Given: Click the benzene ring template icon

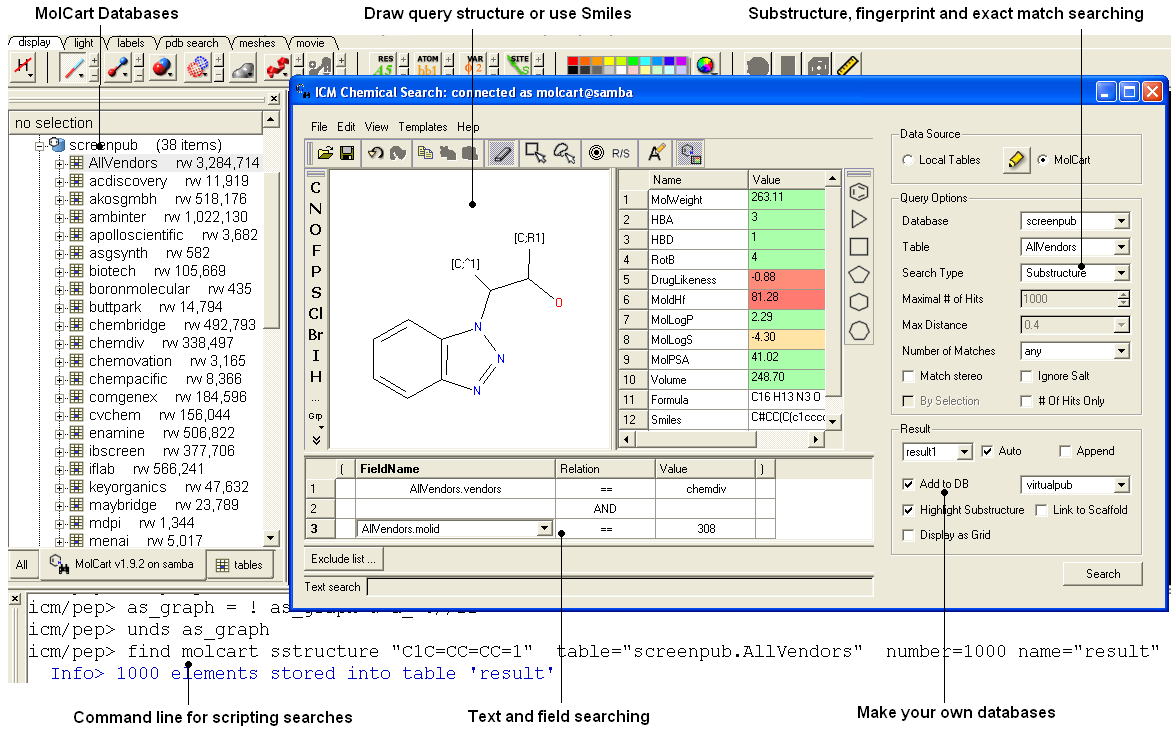Looking at the screenshot, I should point(858,190).
